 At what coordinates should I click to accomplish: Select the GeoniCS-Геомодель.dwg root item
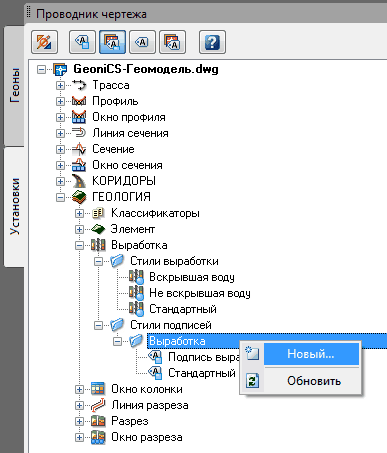(146, 69)
